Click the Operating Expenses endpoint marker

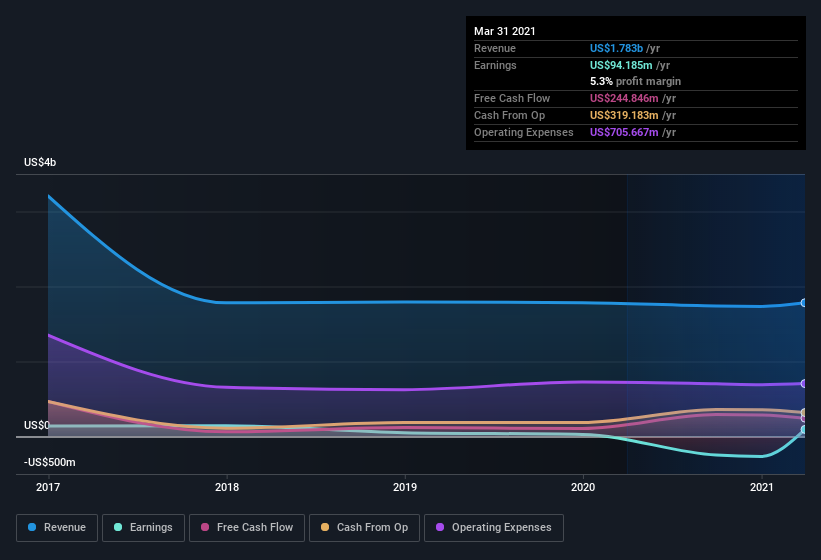point(803,384)
